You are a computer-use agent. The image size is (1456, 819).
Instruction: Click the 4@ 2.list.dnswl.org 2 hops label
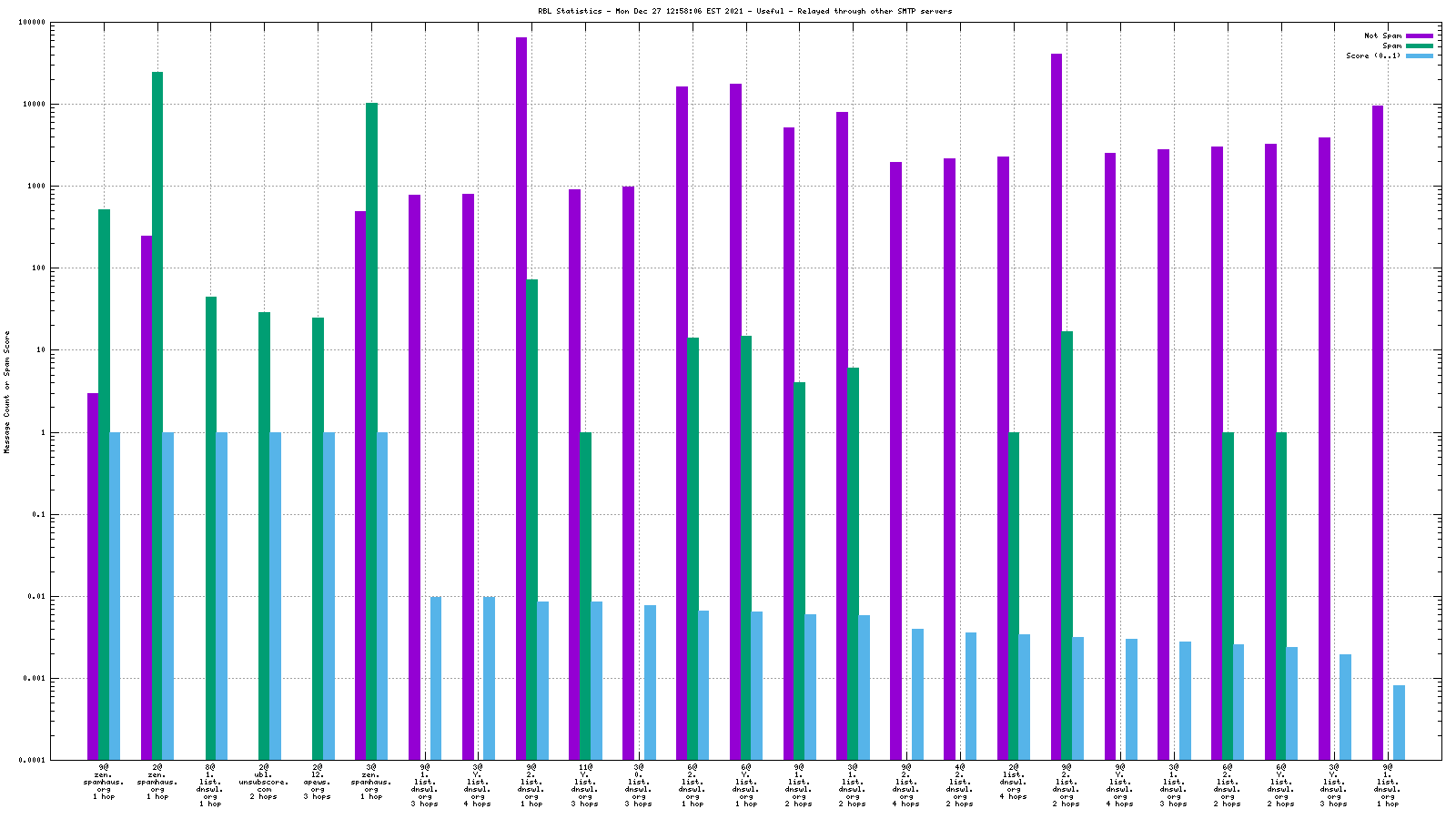point(960,785)
